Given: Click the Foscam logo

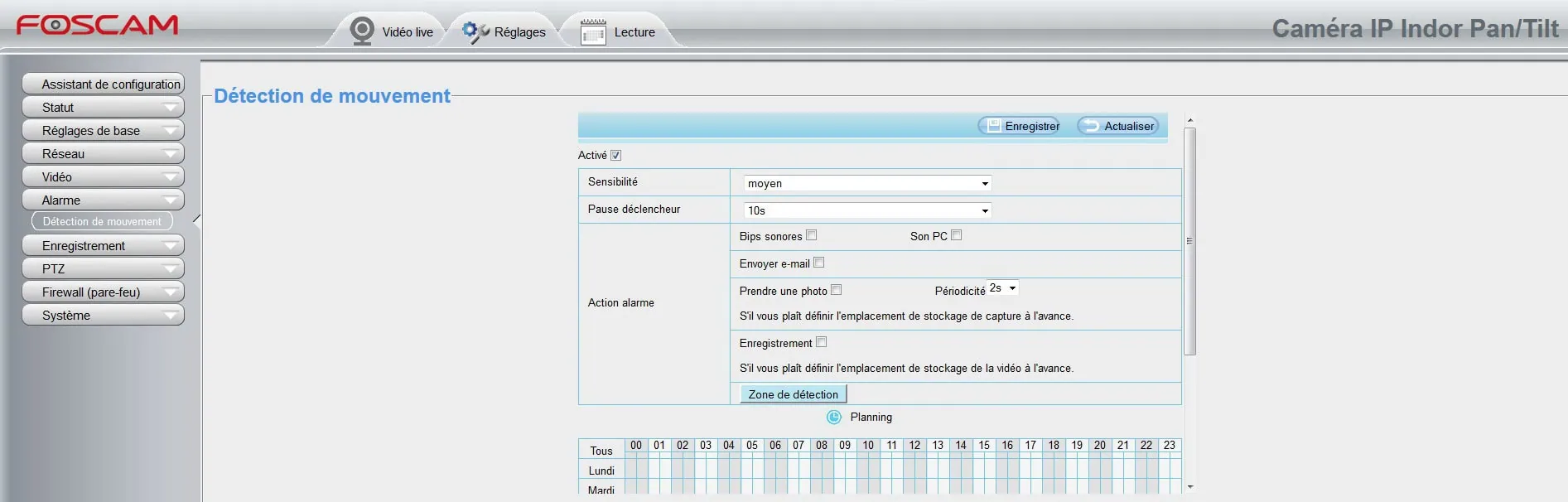Looking at the screenshot, I should 97,25.
